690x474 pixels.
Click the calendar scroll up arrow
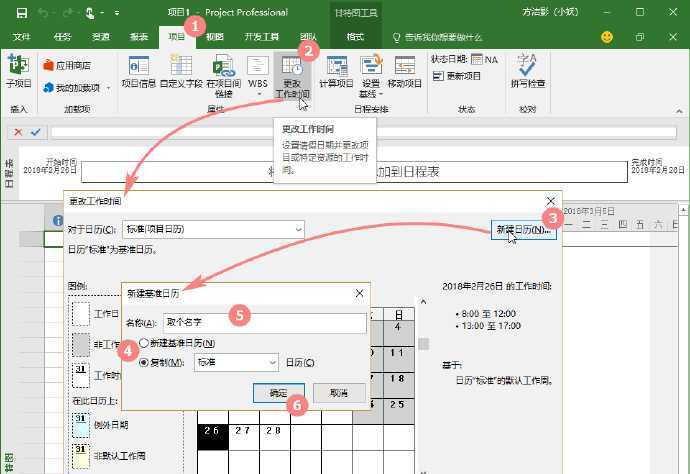coord(423,302)
